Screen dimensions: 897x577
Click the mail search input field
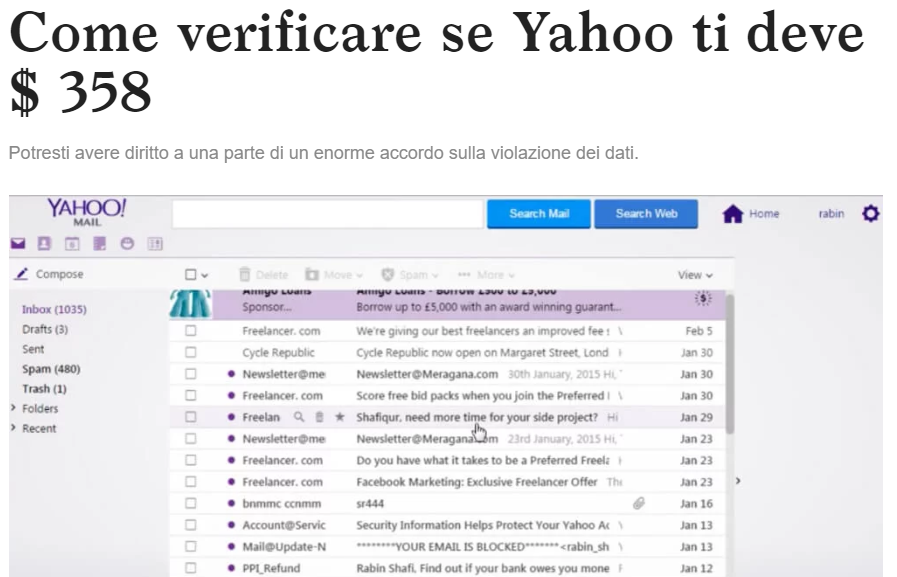[328, 214]
